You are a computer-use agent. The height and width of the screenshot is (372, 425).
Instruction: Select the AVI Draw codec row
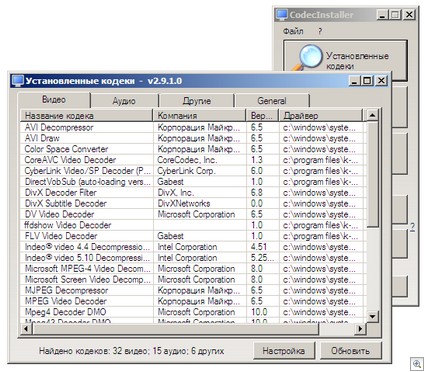click(194, 138)
